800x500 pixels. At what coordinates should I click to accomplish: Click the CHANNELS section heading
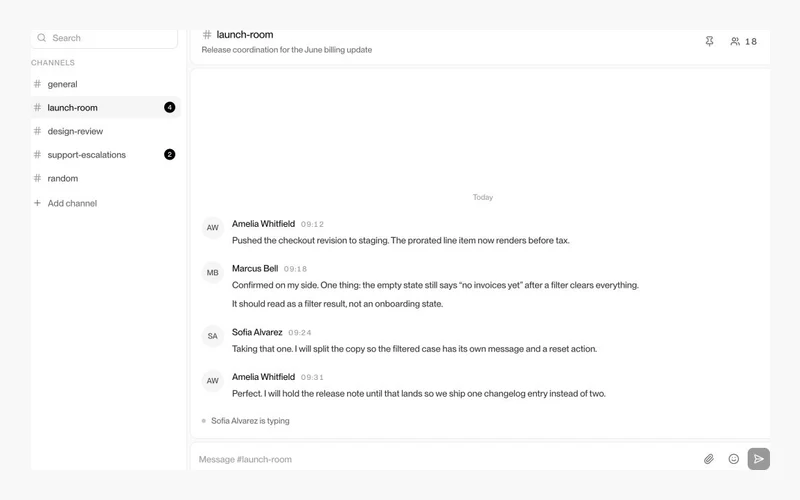click(x=53, y=63)
